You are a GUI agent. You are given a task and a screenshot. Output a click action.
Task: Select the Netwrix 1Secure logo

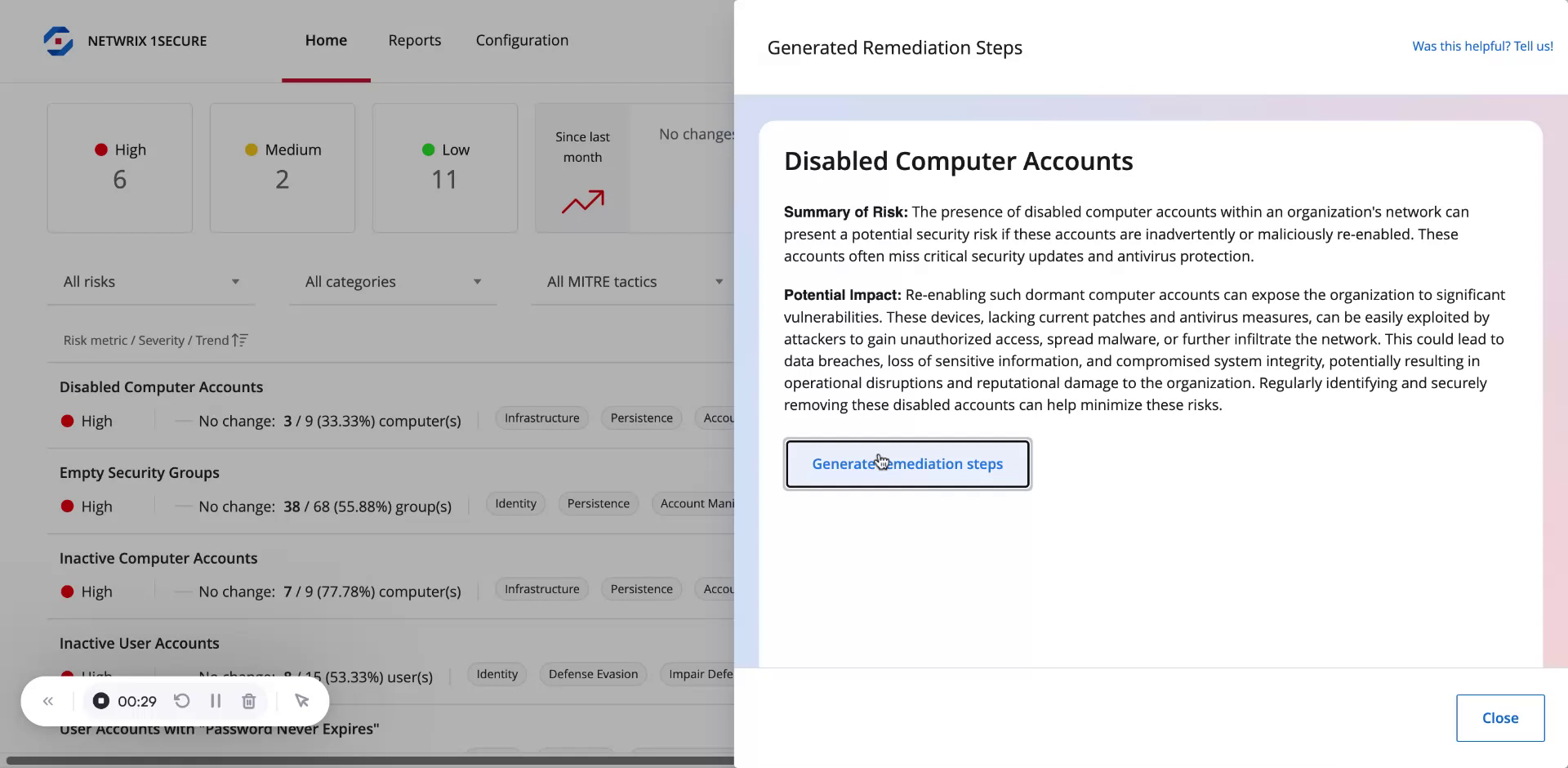(x=57, y=41)
